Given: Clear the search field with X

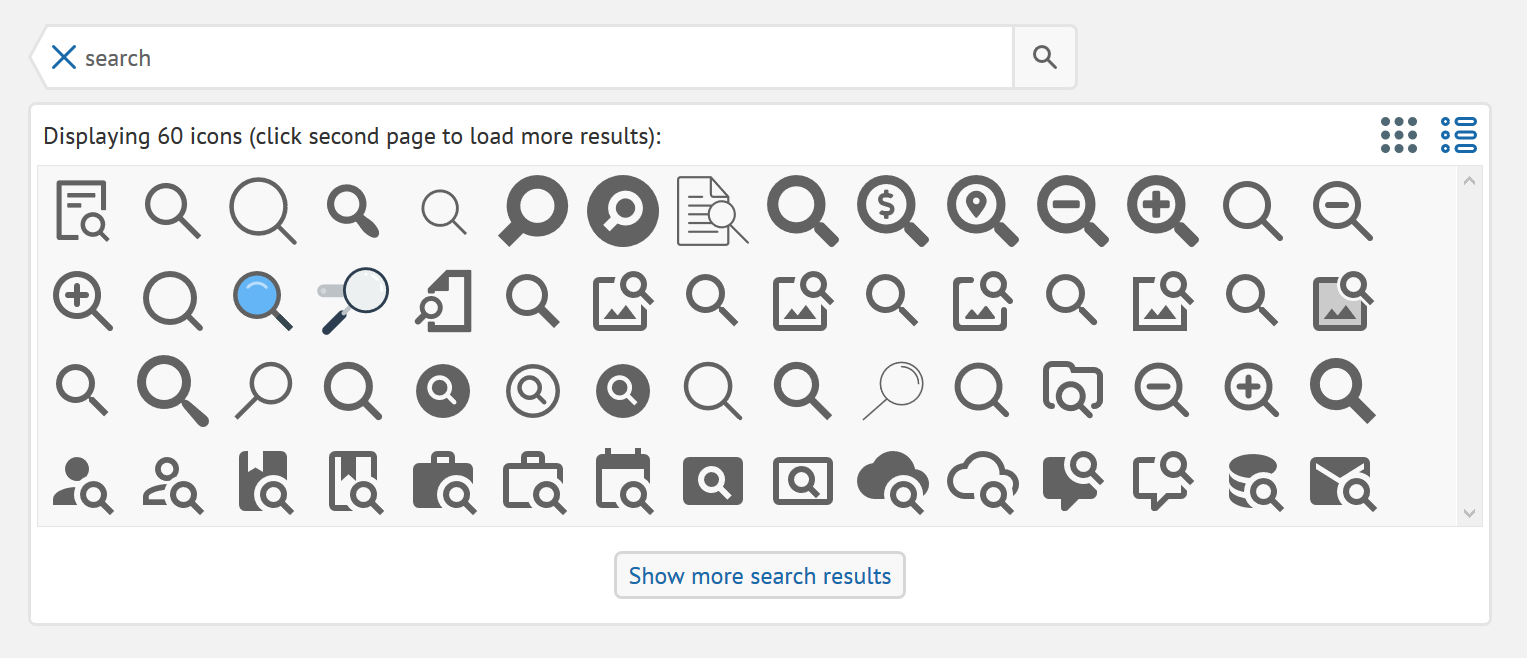Looking at the screenshot, I should (x=64, y=58).
